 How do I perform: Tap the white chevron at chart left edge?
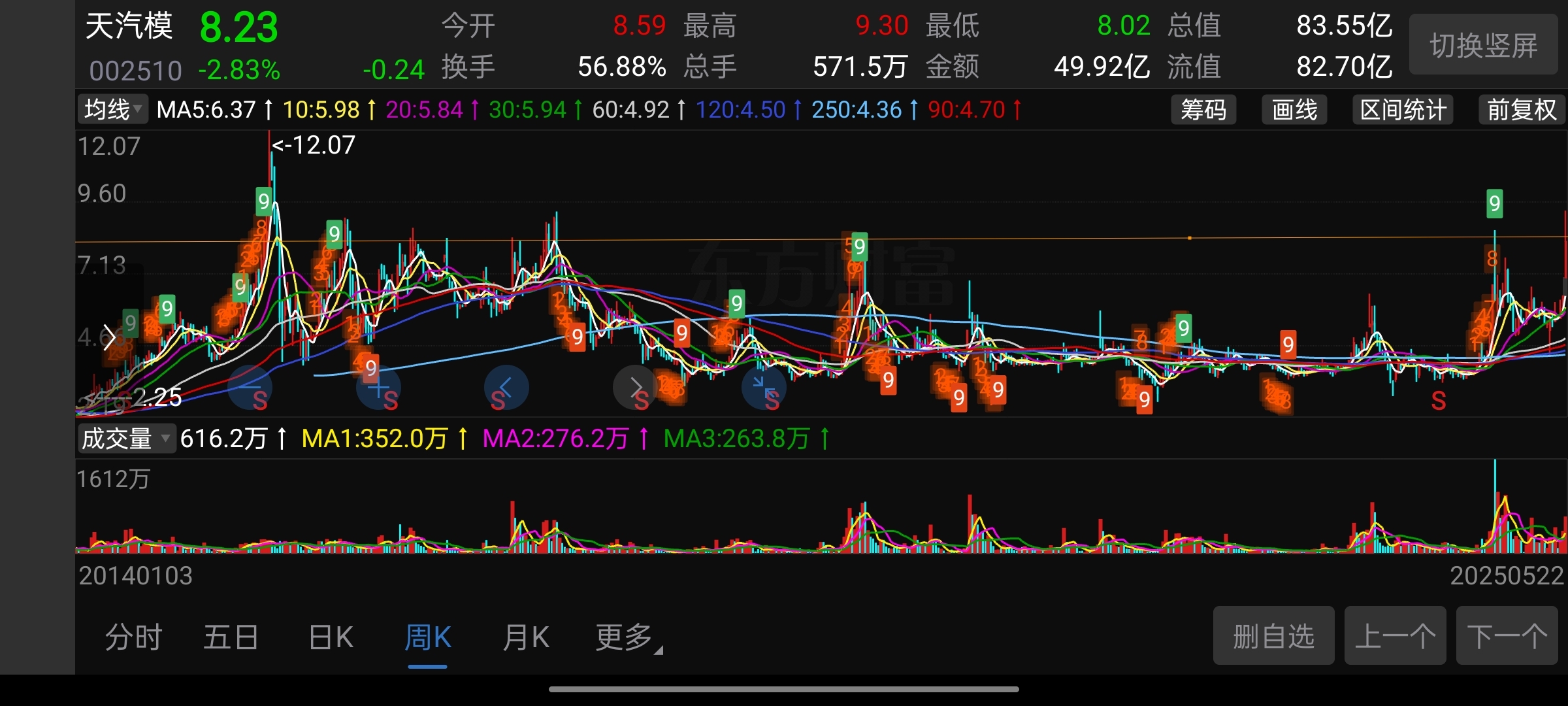tap(110, 337)
